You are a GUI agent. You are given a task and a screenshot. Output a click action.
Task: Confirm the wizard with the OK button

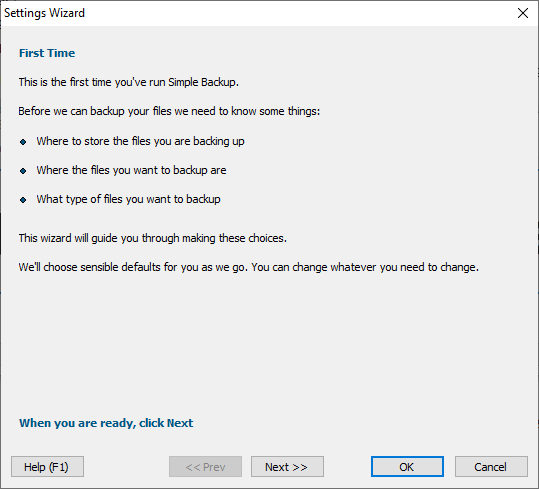(407, 466)
